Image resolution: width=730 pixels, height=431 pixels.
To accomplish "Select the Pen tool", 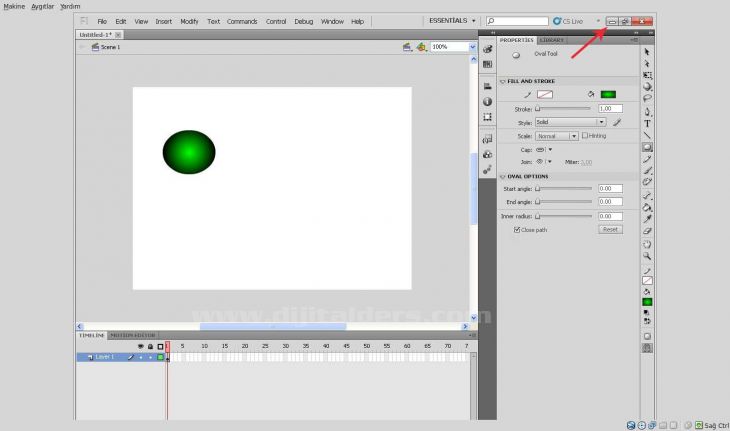I will [x=647, y=112].
